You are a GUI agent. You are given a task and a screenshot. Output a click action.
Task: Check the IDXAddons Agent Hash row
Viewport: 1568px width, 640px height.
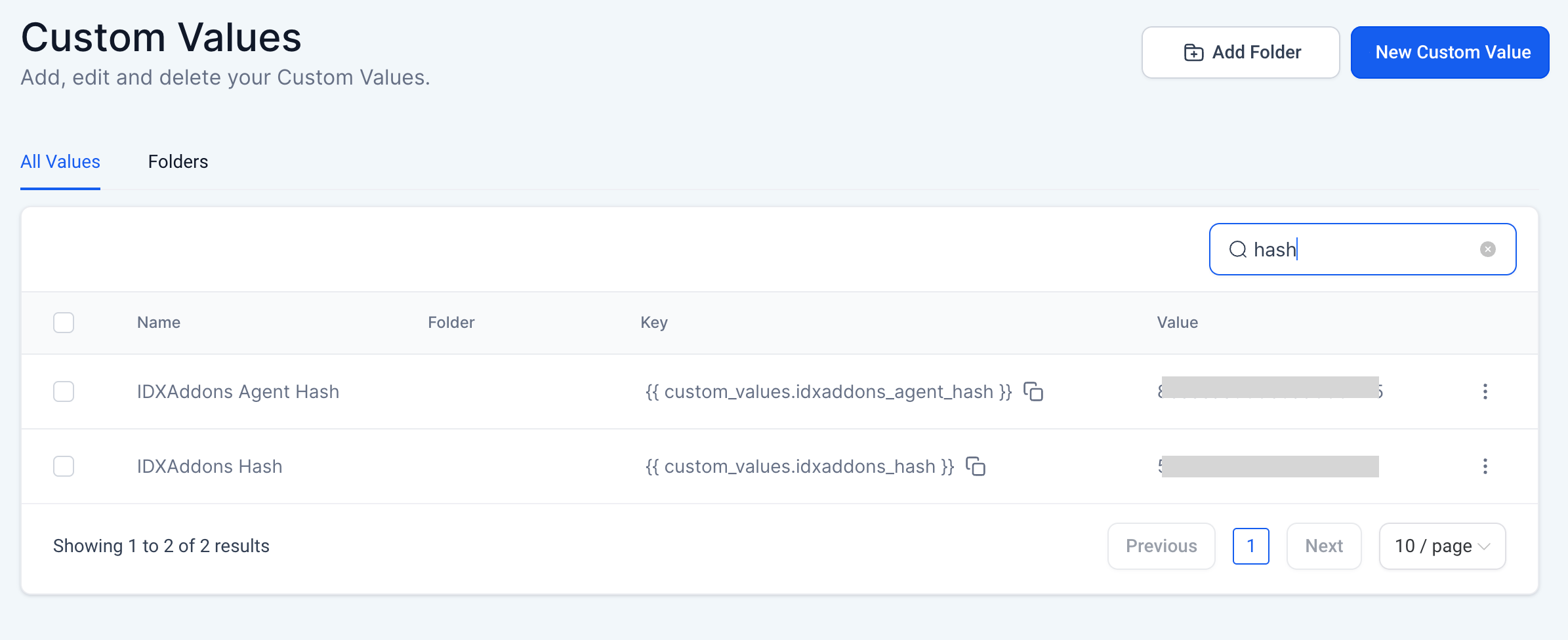[x=64, y=391]
